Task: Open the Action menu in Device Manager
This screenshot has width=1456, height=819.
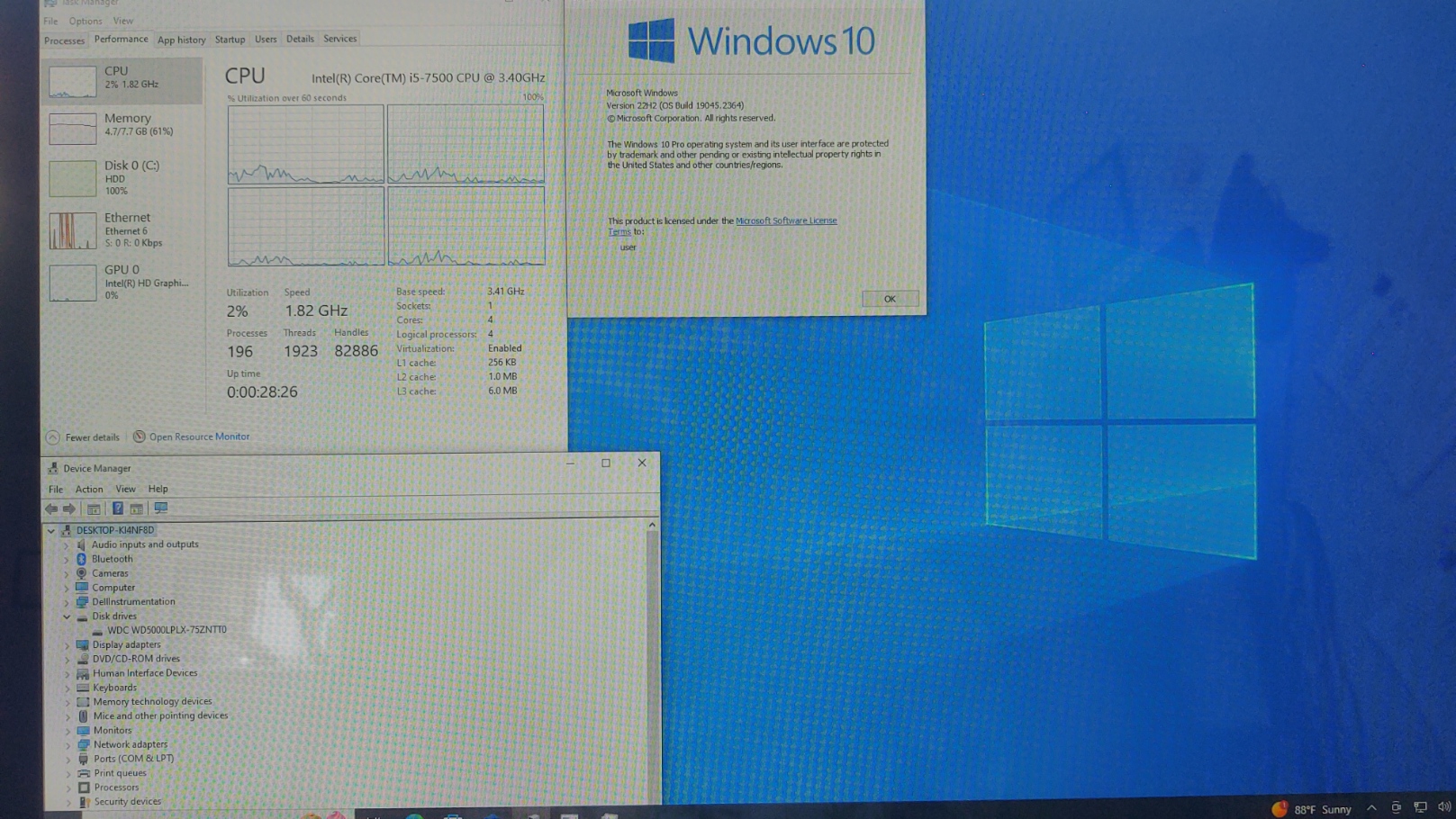Action: pos(88,489)
